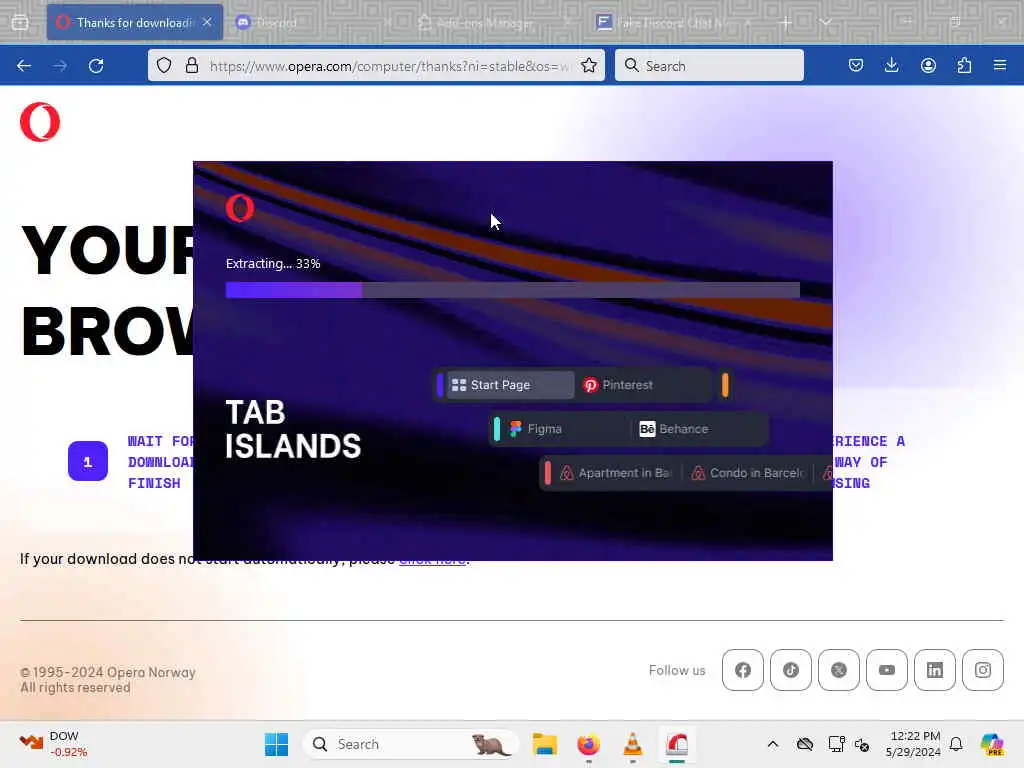Open VLC media player from taskbar
Viewport: 1024px width, 768px height.
point(633,744)
